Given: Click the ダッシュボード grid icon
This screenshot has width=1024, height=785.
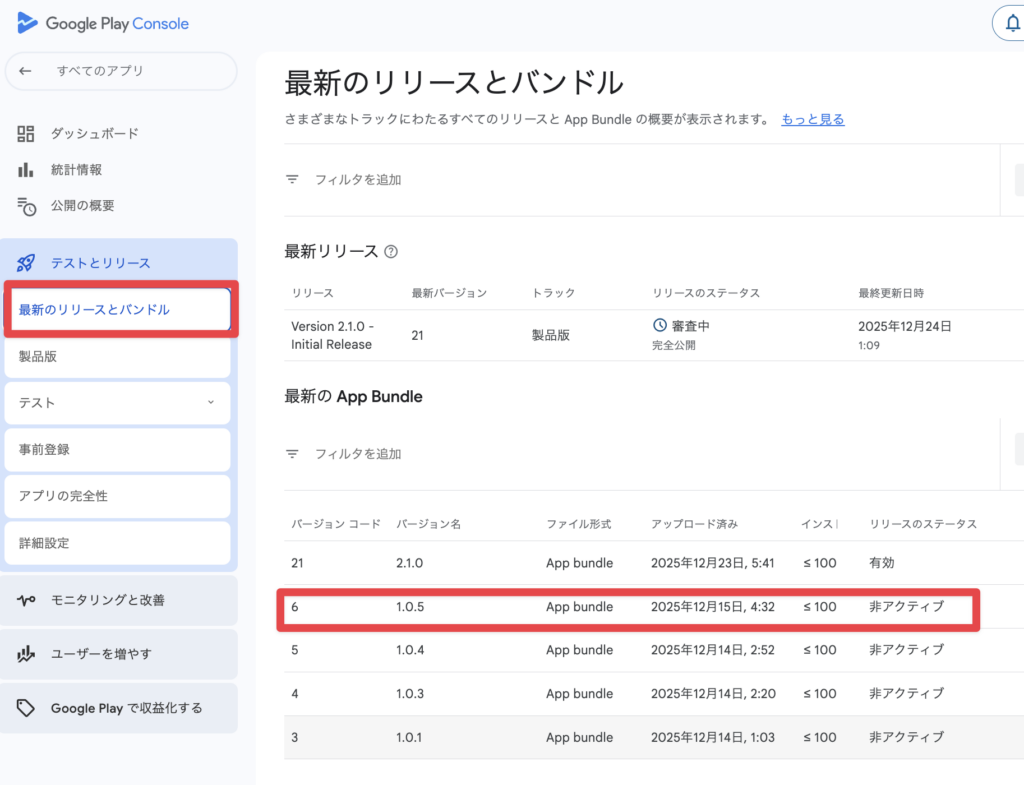Looking at the screenshot, I should point(26,134).
